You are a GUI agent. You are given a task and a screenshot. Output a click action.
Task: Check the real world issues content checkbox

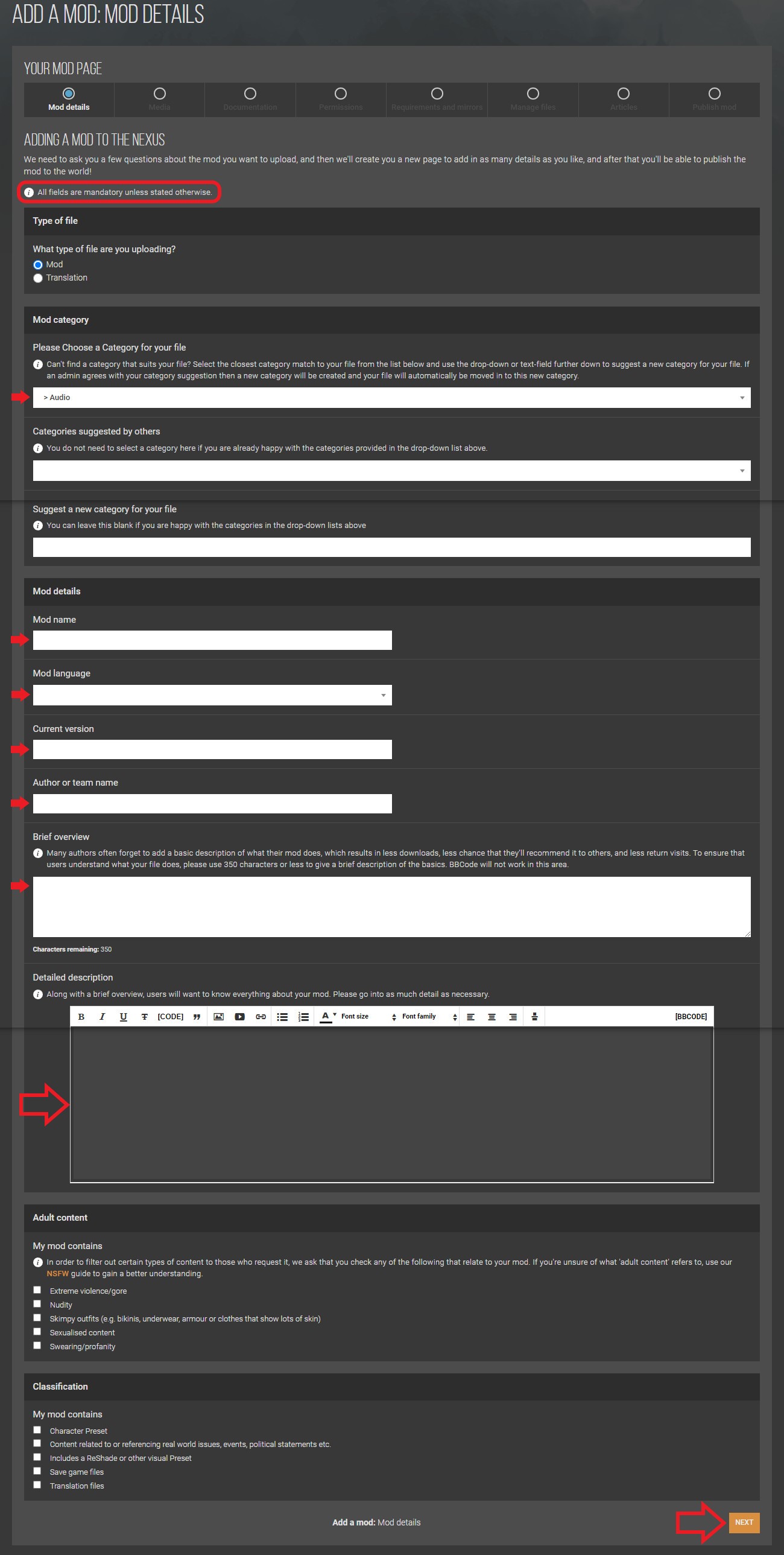(x=37, y=1443)
